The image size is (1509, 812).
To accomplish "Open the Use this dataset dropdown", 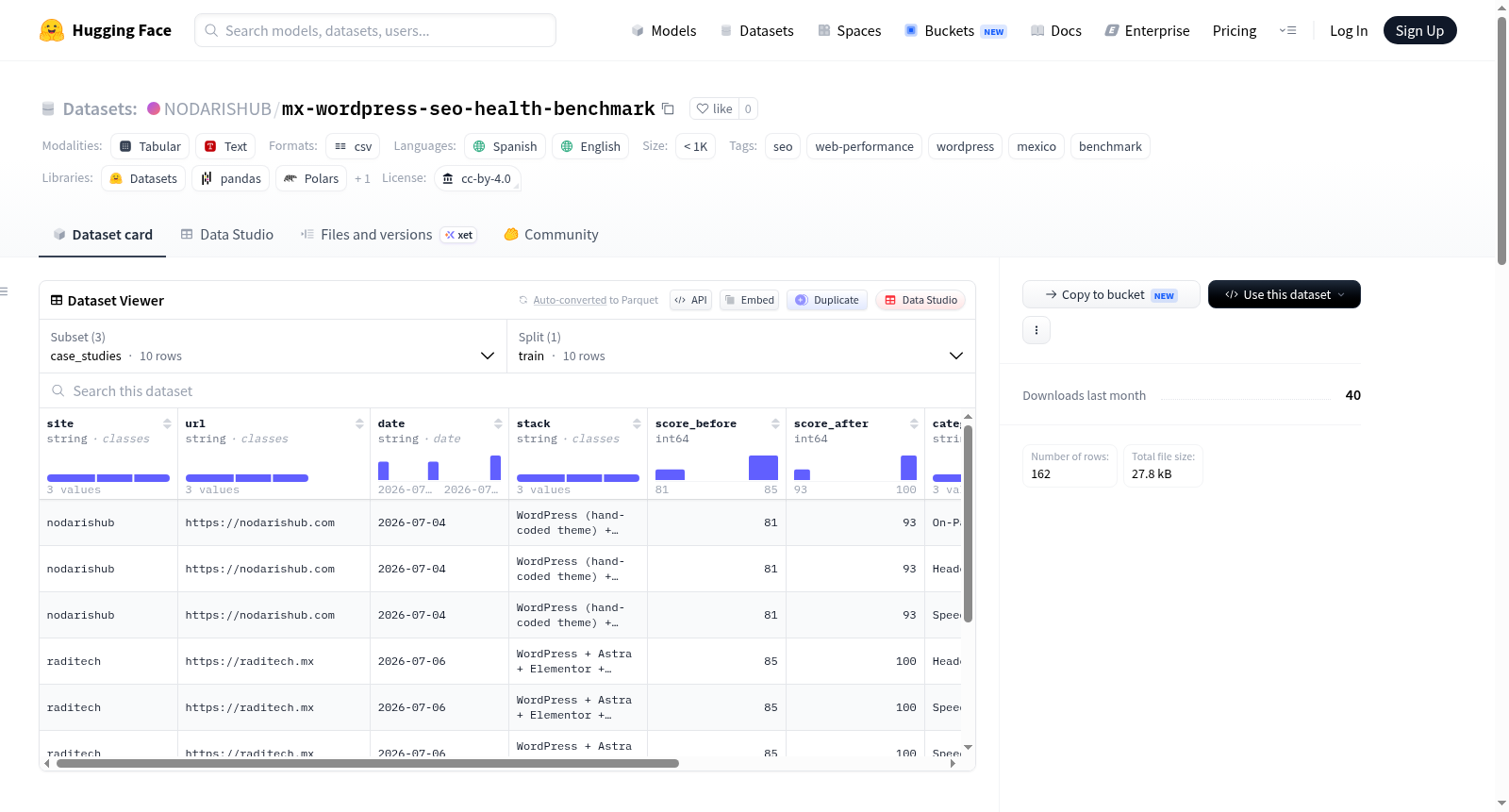I will [x=1285, y=294].
